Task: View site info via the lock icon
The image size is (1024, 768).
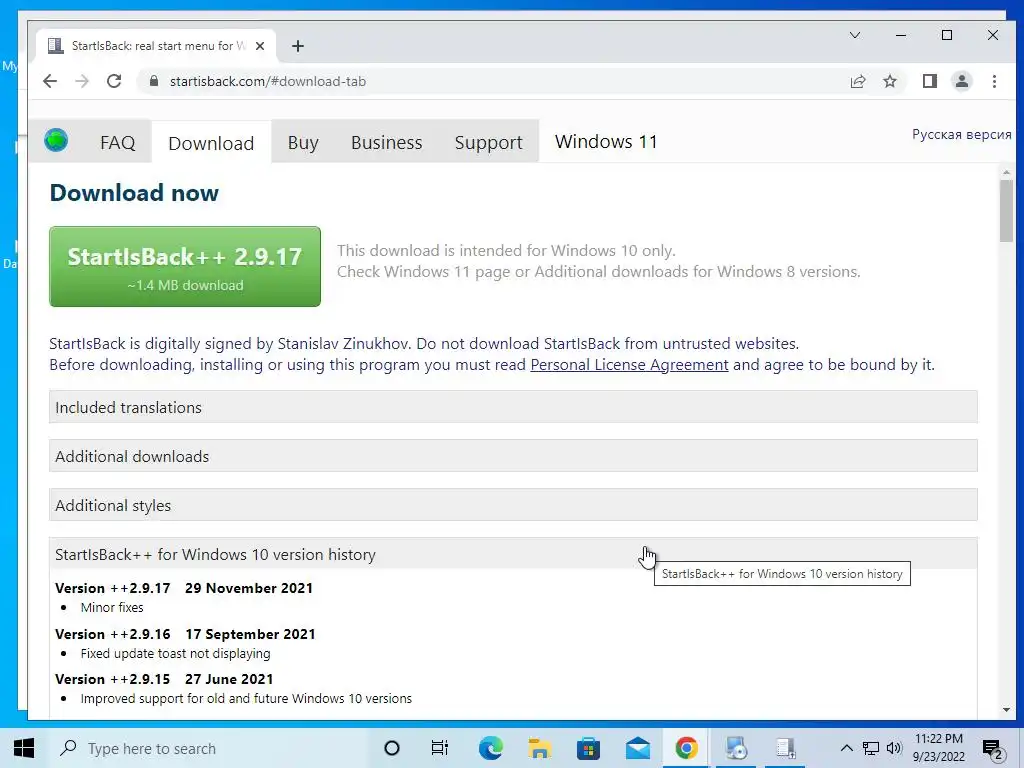Action: click(x=154, y=81)
